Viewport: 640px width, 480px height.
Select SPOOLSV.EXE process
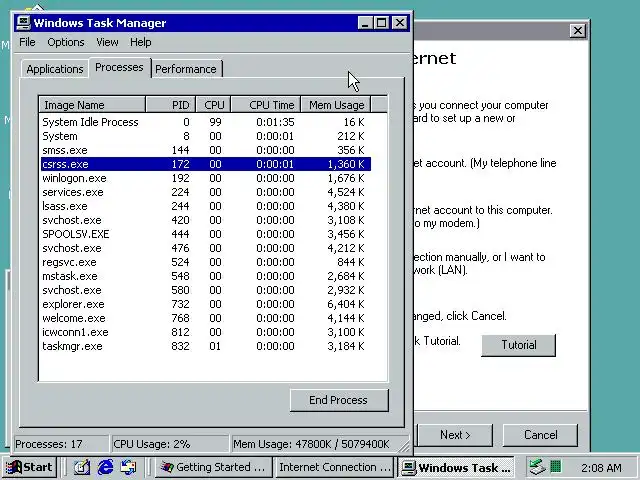205,234
